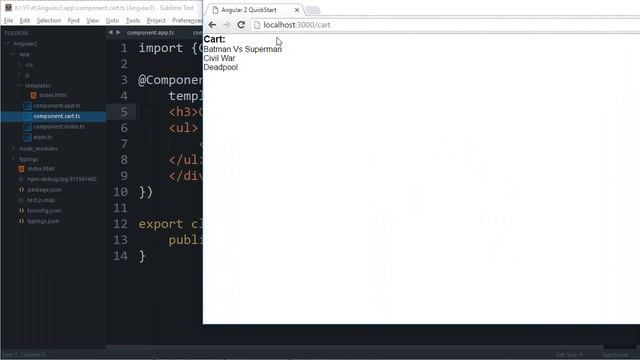Open npm-debug.log file in the sidebar
Screen dimensions: 640x360
[x=62, y=179]
